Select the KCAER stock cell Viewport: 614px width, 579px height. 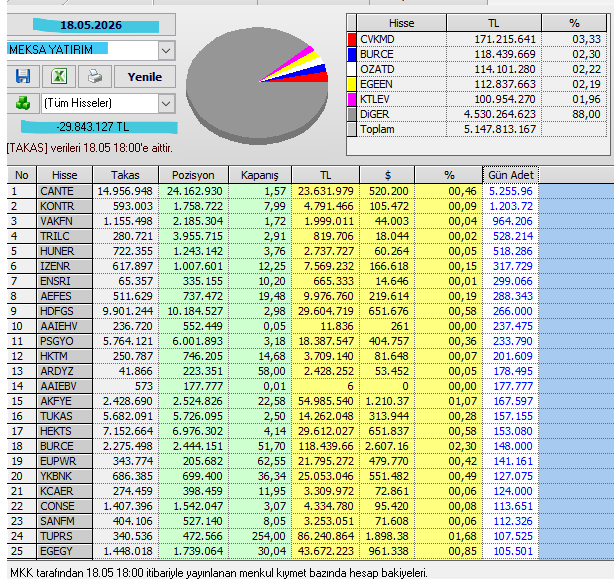65,491
